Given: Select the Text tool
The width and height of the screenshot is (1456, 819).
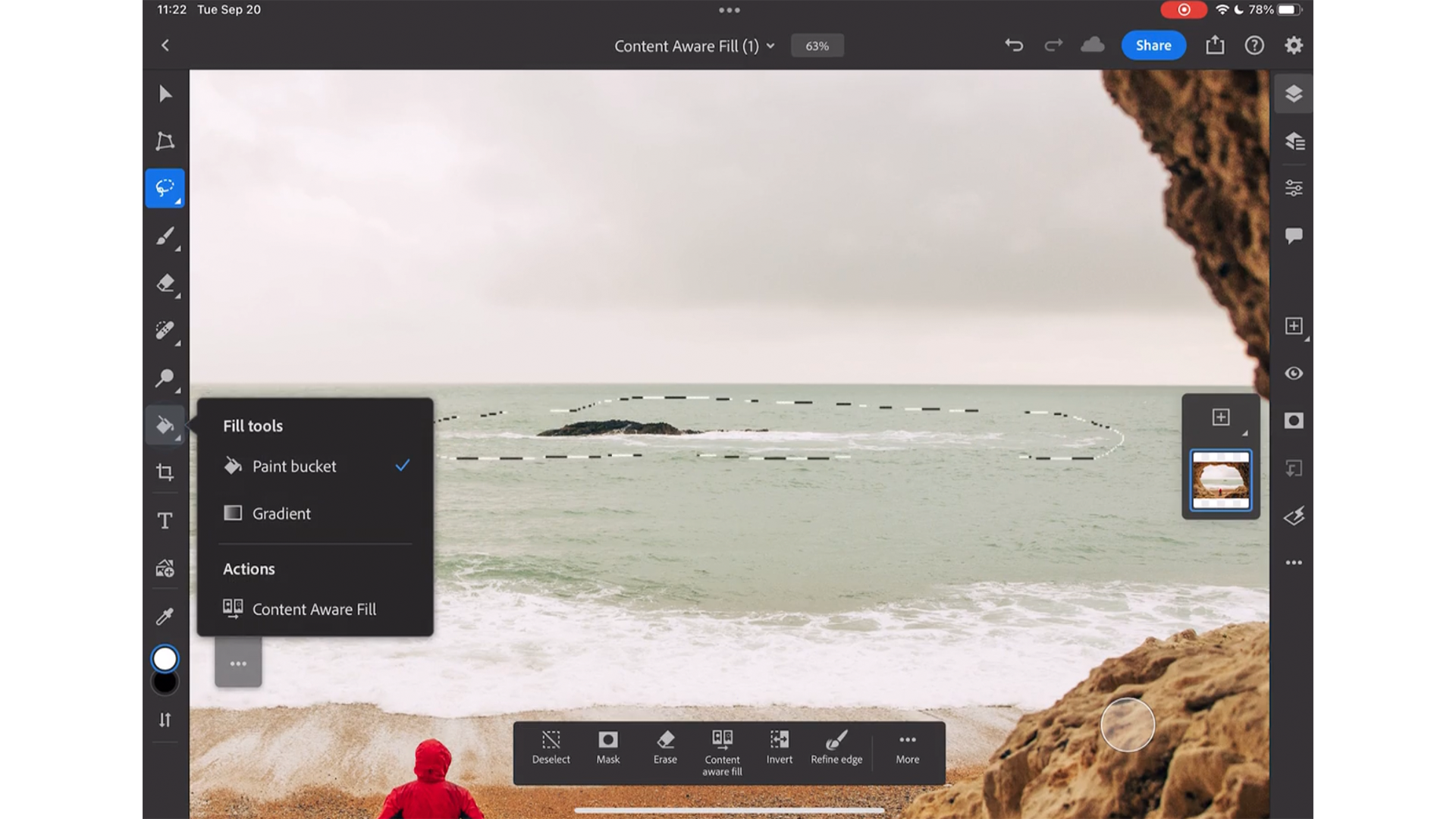Looking at the screenshot, I should coord(164,519).
